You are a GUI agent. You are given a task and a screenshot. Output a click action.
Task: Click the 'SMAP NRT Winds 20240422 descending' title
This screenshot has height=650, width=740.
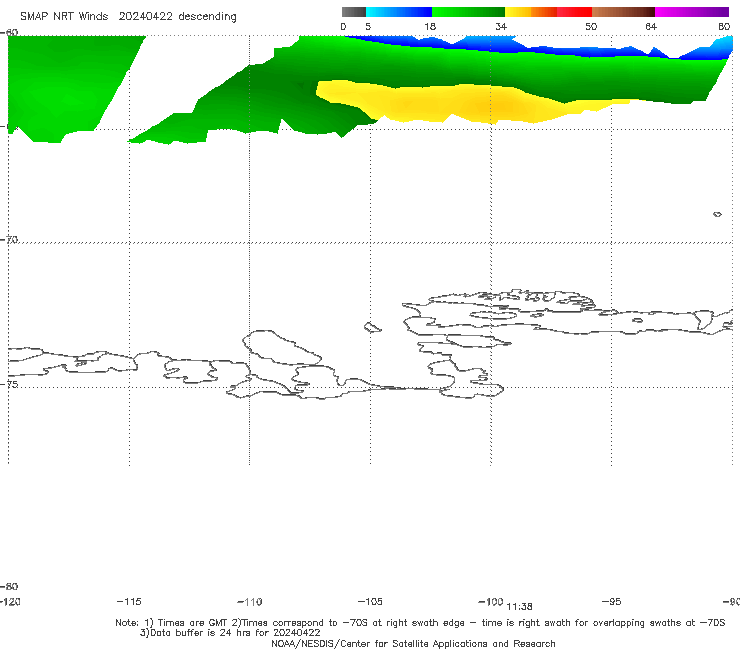128,16
